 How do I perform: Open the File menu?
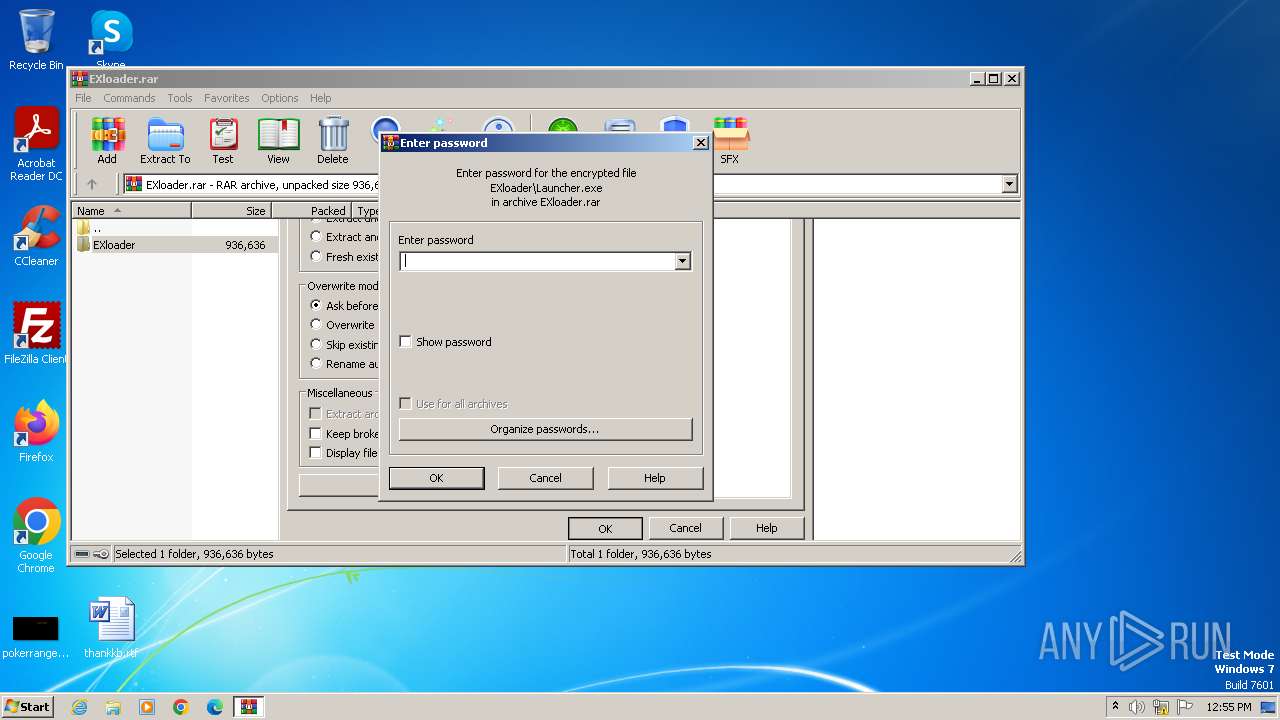pos(83,98)
